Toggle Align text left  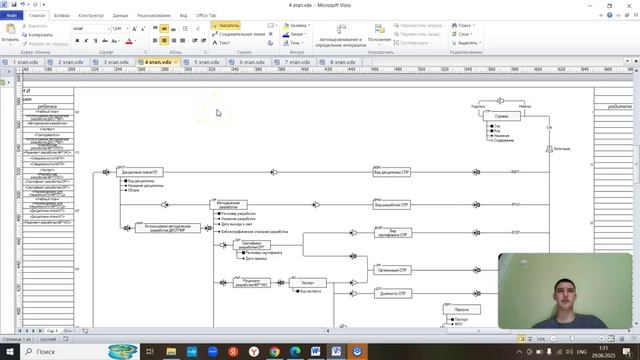(155, 41)
